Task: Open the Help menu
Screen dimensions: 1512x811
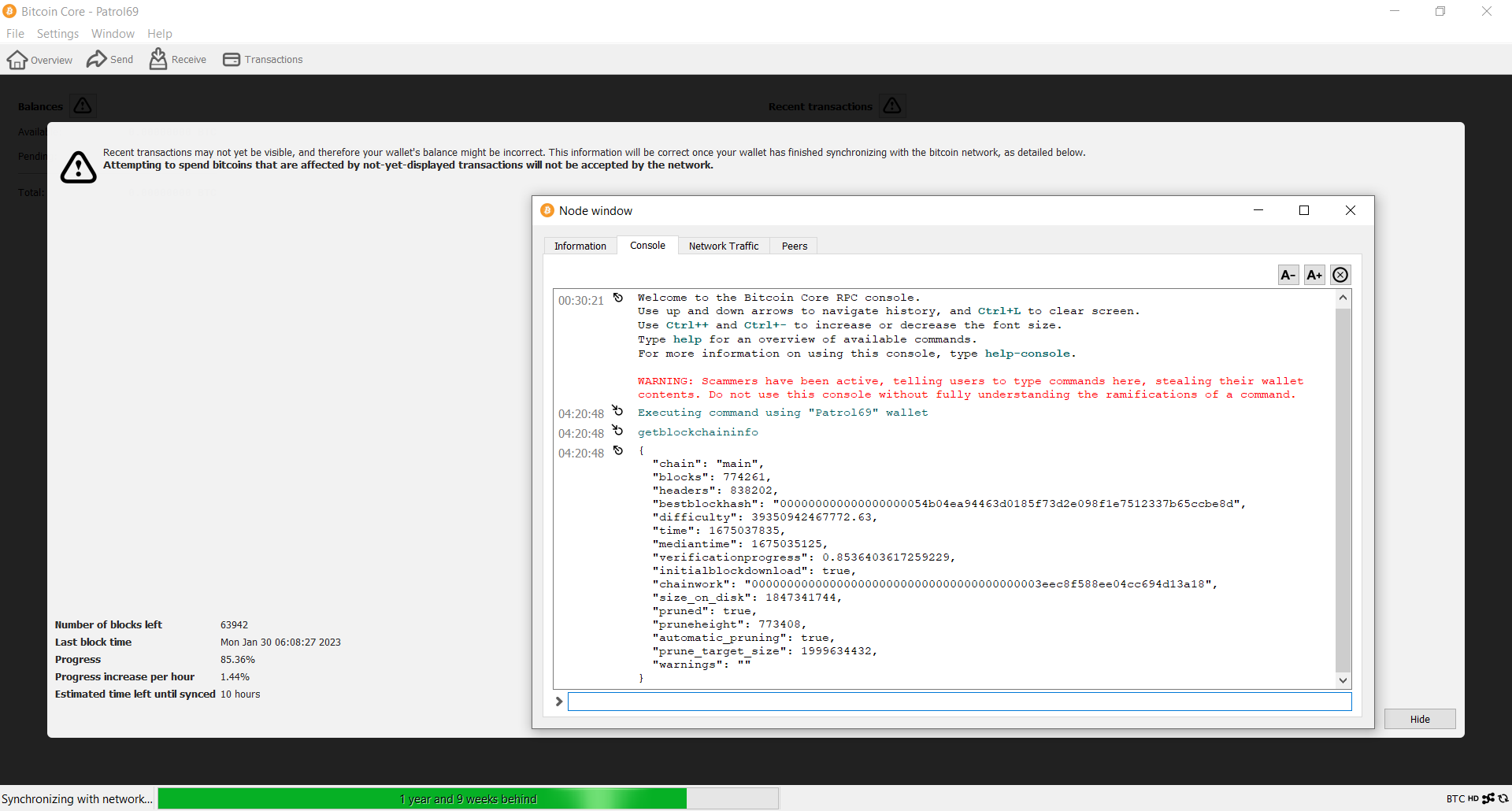Action: point(159,34)
